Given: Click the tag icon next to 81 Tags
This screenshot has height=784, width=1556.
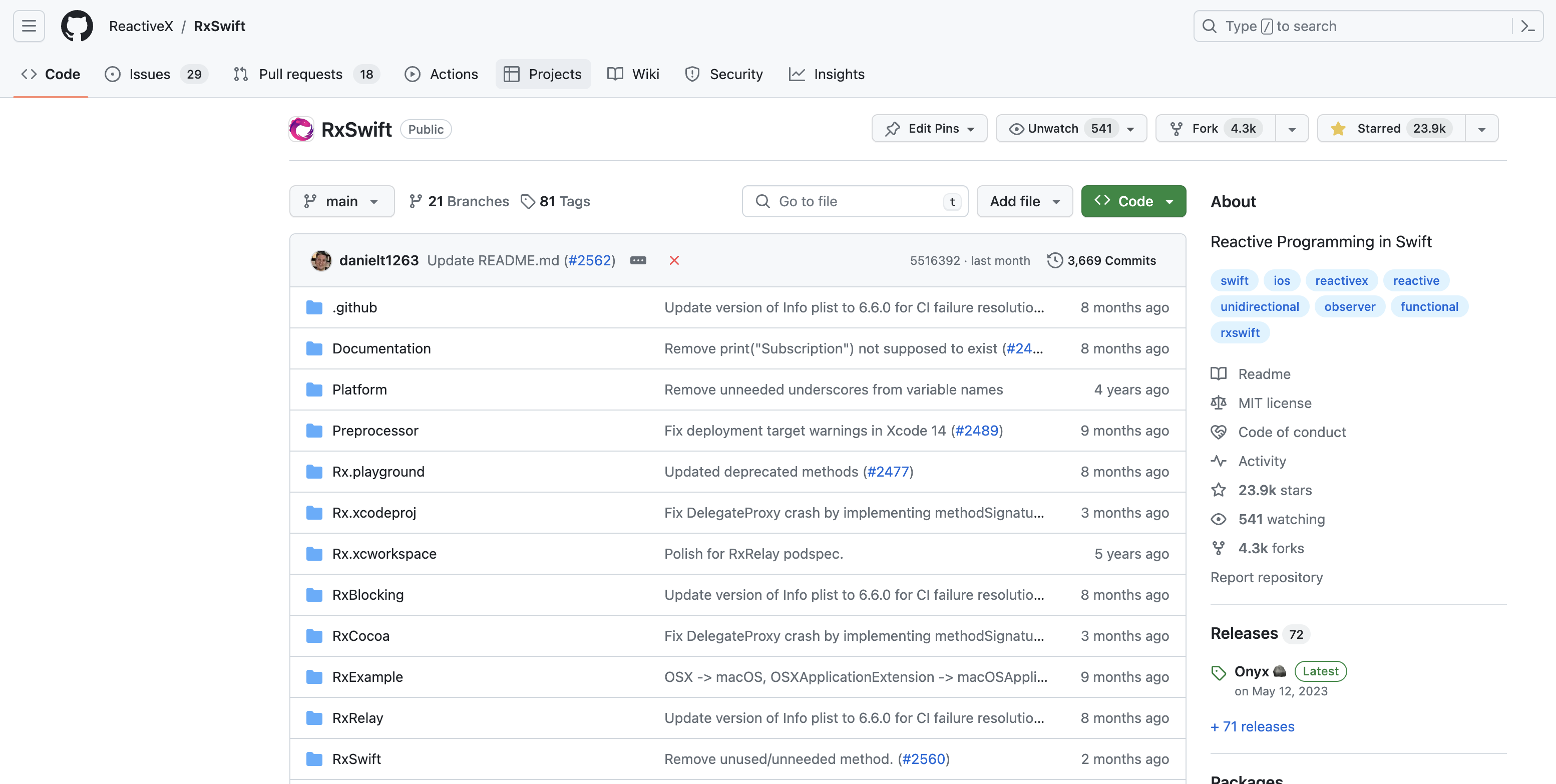Looking at the screenshot, I should (x=528, y=201).
